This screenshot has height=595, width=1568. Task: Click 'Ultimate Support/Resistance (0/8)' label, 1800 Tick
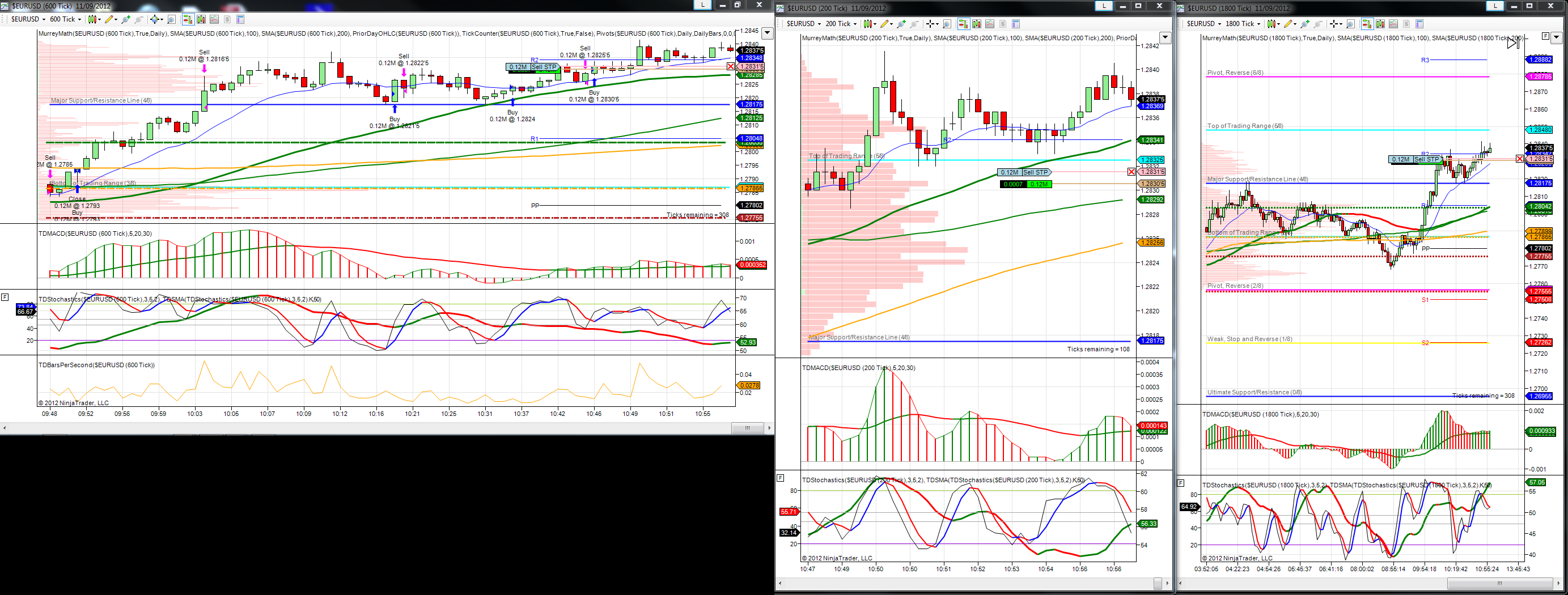(1255, 392)
